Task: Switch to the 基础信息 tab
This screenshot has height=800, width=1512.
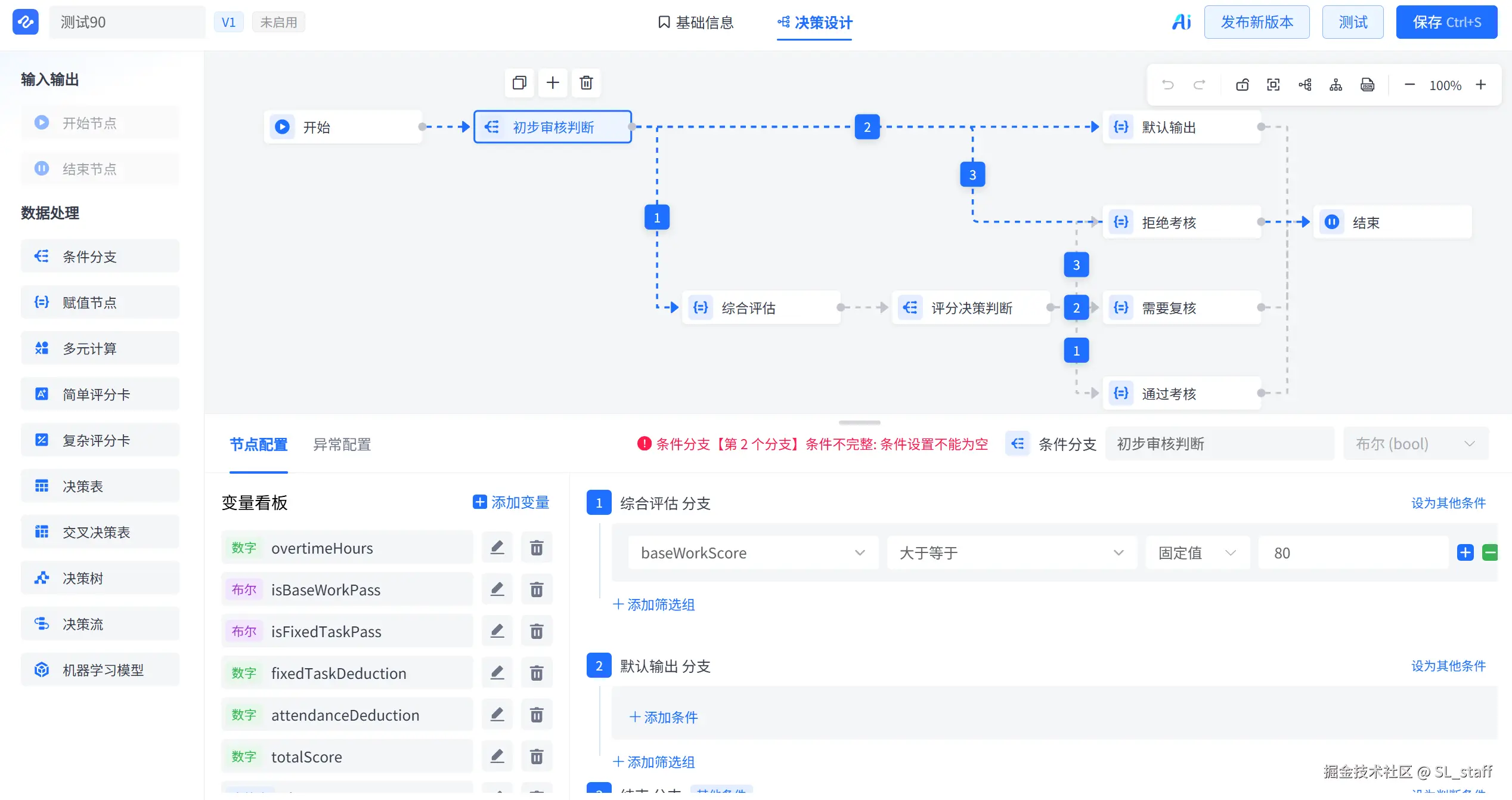Action: tap(696, 22)
